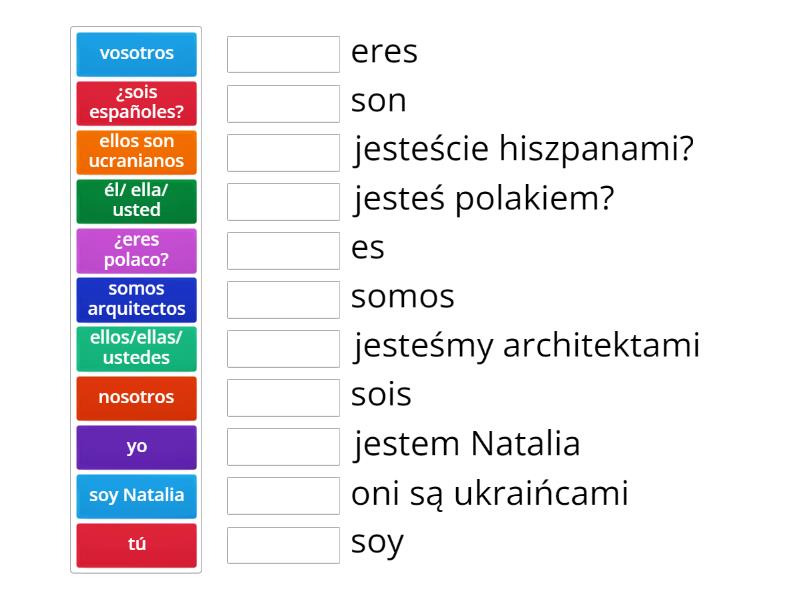The image size is (800, 600).
Task: Click the purple '¿eres polaco?' tile
Action: (136, 250)
